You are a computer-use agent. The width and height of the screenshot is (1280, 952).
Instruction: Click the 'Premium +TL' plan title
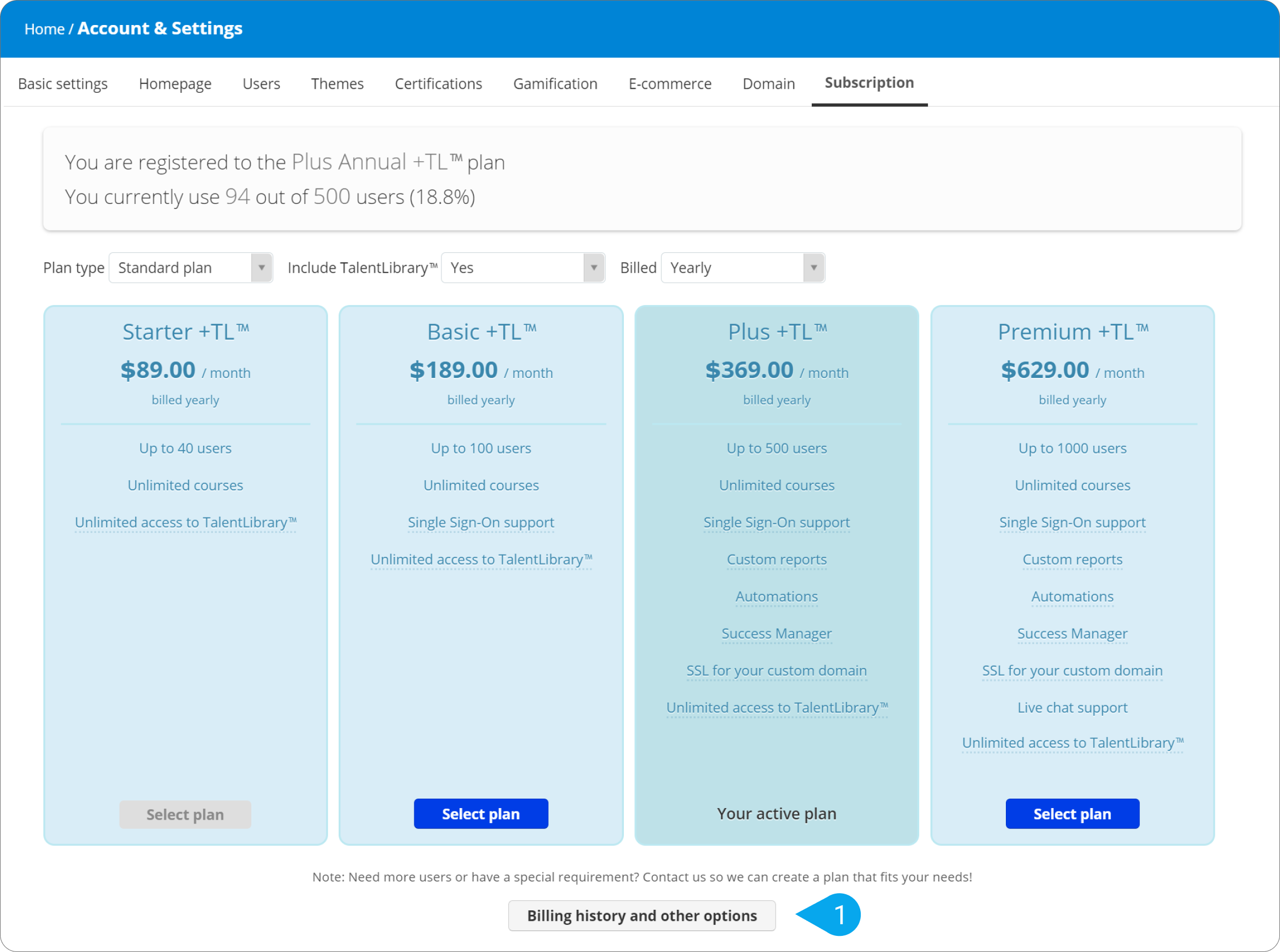pyautogui.click(x=1073, y=331)
